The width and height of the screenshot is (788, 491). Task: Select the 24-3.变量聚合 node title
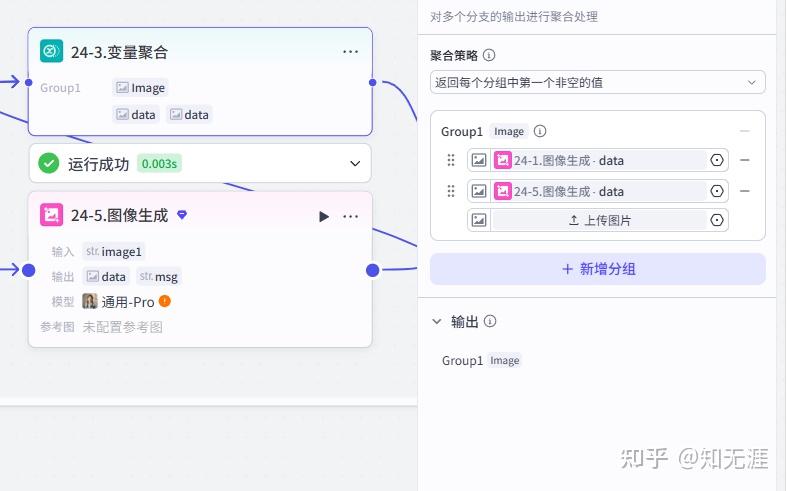pyautogui.click(x=120, y=52)
